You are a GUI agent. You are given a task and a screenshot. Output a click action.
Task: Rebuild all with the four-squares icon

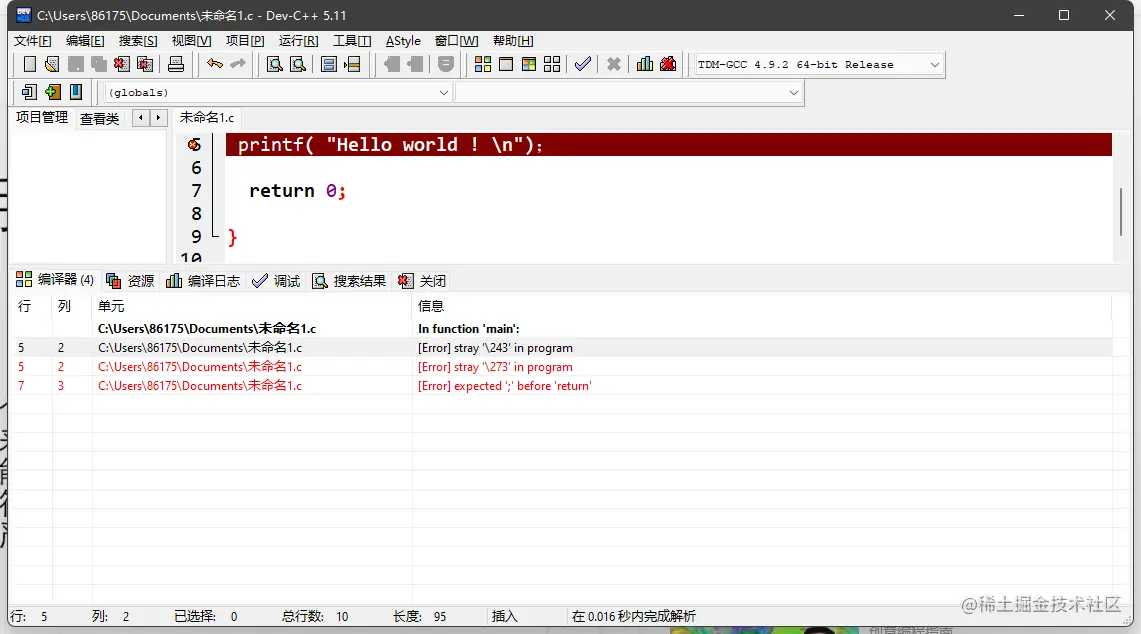(552, 64)
